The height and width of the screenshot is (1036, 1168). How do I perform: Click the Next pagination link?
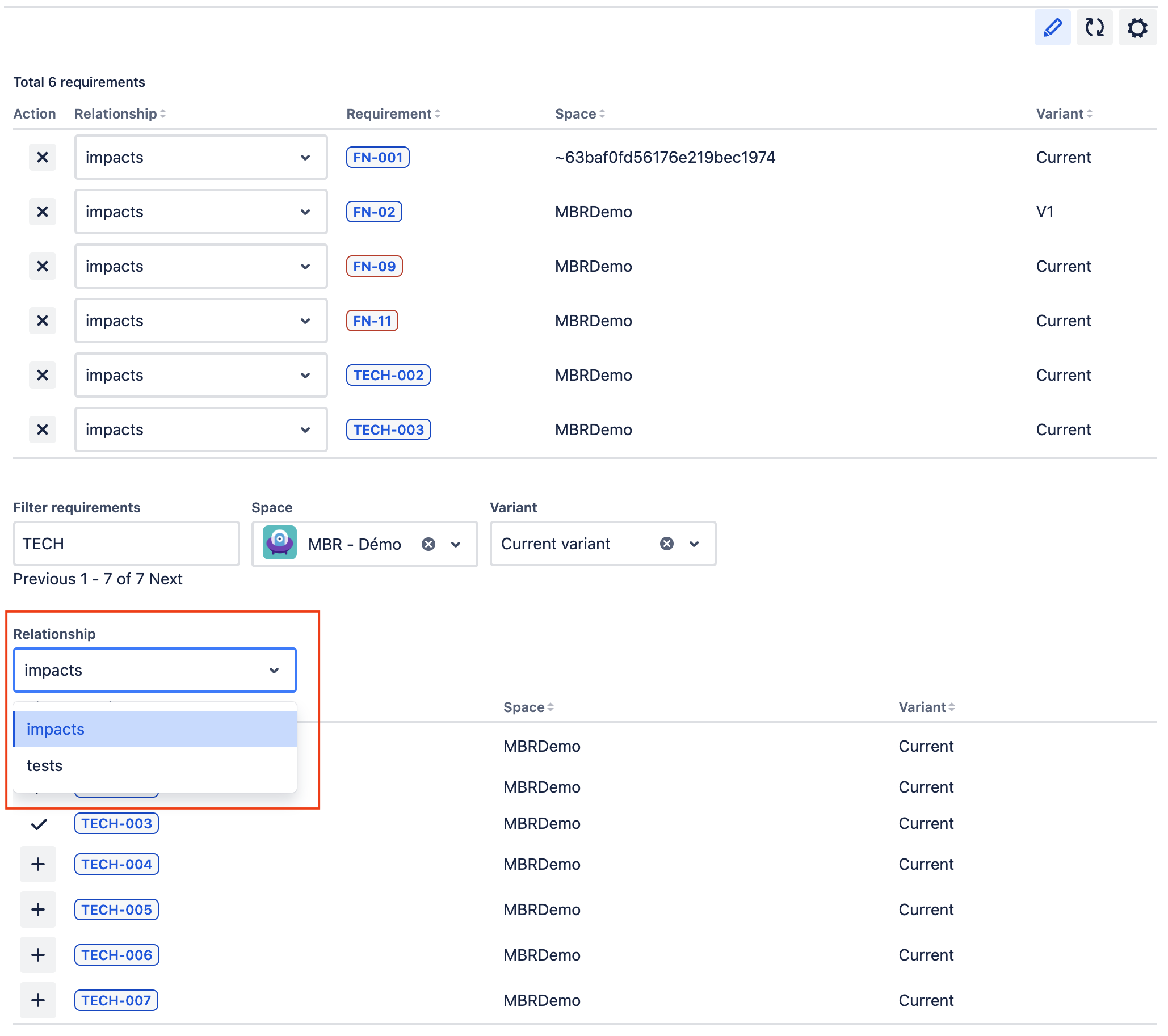[166, 579]
